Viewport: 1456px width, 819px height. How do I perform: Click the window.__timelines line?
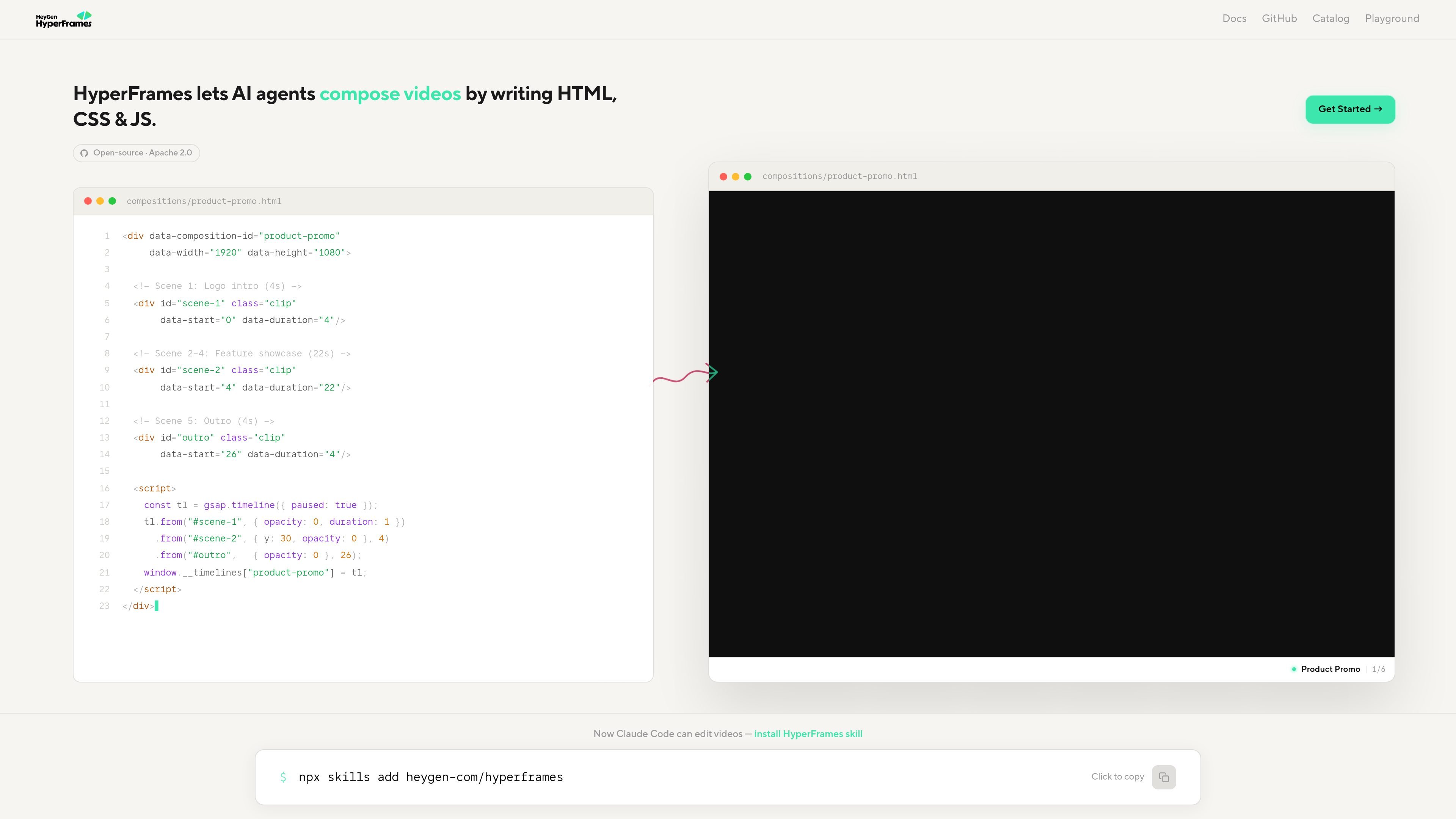(x=255, y=573)
